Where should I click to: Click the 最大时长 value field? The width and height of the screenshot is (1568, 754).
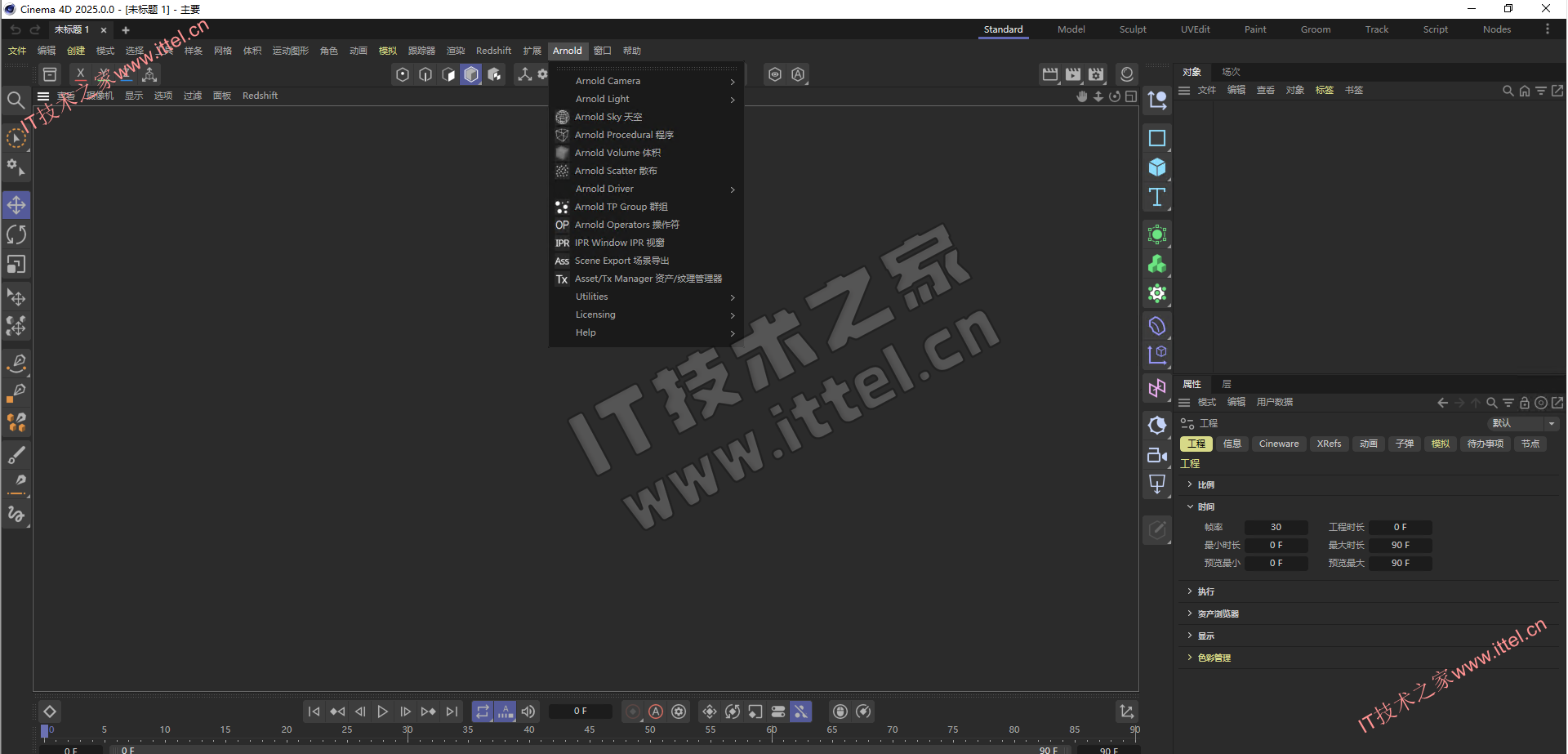[x=1400, y=546]
